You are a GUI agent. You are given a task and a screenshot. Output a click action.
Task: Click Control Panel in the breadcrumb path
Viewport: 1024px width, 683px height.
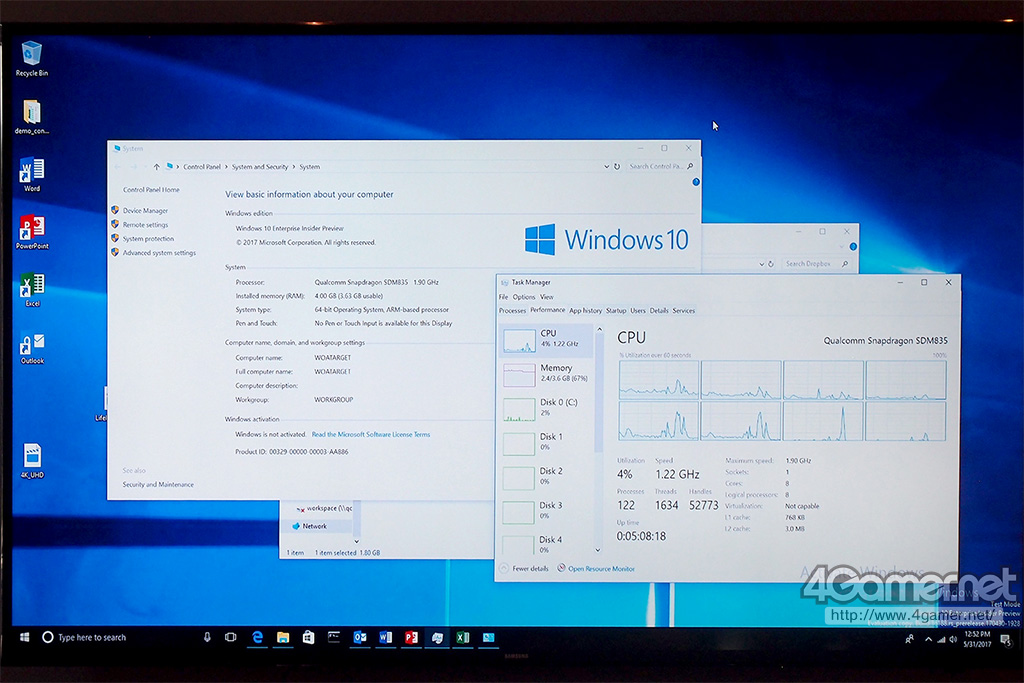[202, 167]
